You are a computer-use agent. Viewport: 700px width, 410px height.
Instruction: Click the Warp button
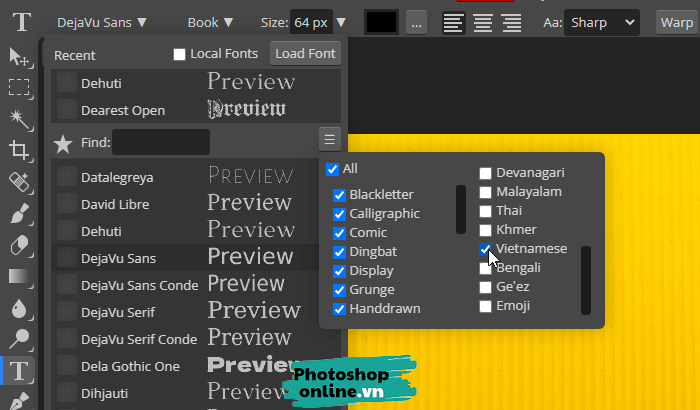tap(676, 22)
